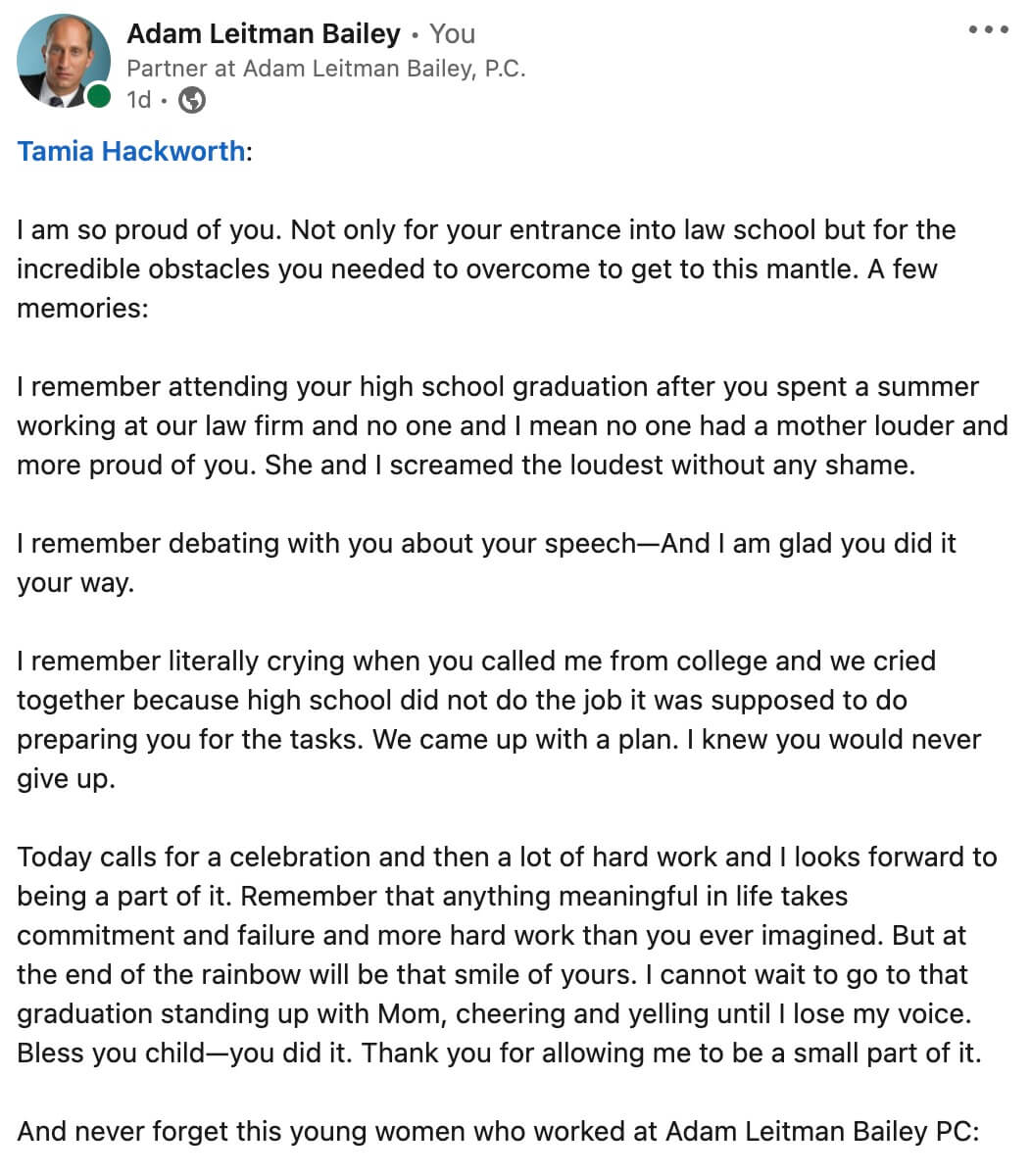Click the Tamia Hackworth mention link
The width and height of the screenshot is (1031, 1176).
(x=131, y=151)
